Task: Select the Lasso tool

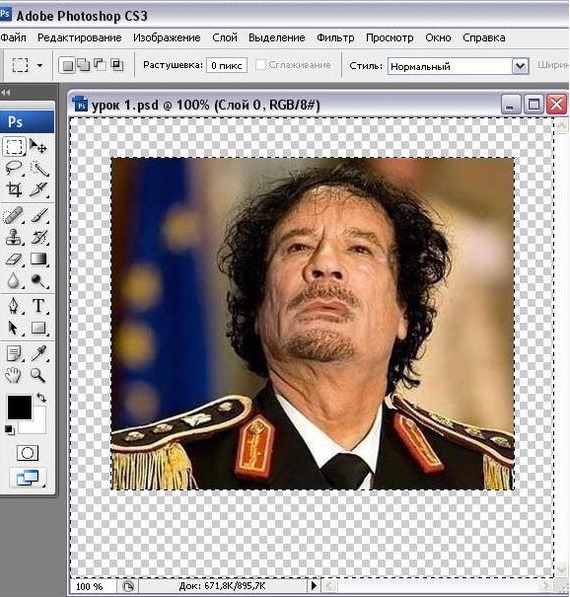Action: (x=14, y=168)
